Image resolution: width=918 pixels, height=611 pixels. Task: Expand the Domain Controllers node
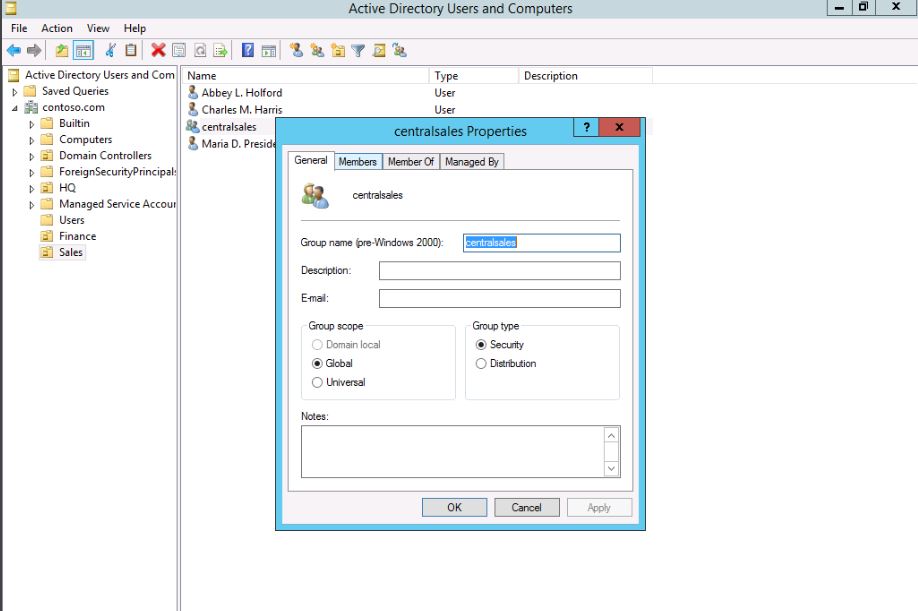(32, 156)
